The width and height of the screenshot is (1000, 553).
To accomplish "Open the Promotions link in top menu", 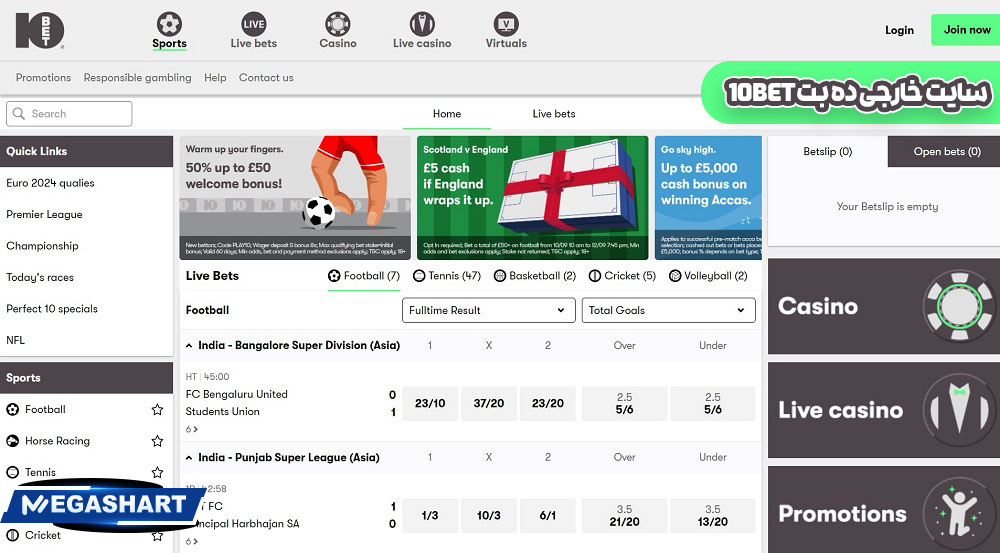I will [x=43, y=78].
